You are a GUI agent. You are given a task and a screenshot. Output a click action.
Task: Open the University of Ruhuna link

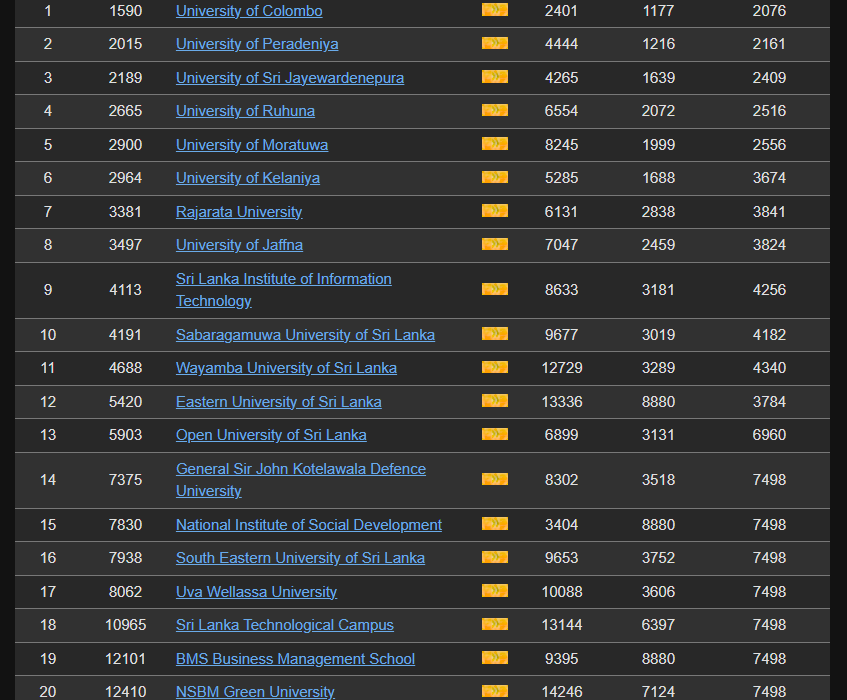pyautogui.click(x=245, y=111)
